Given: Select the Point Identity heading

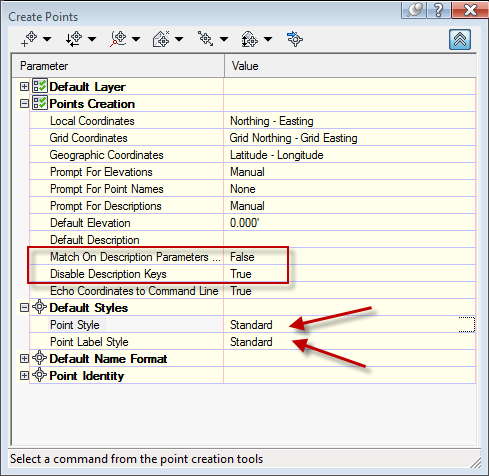Looking at the screenshot, I should [87, 376].
